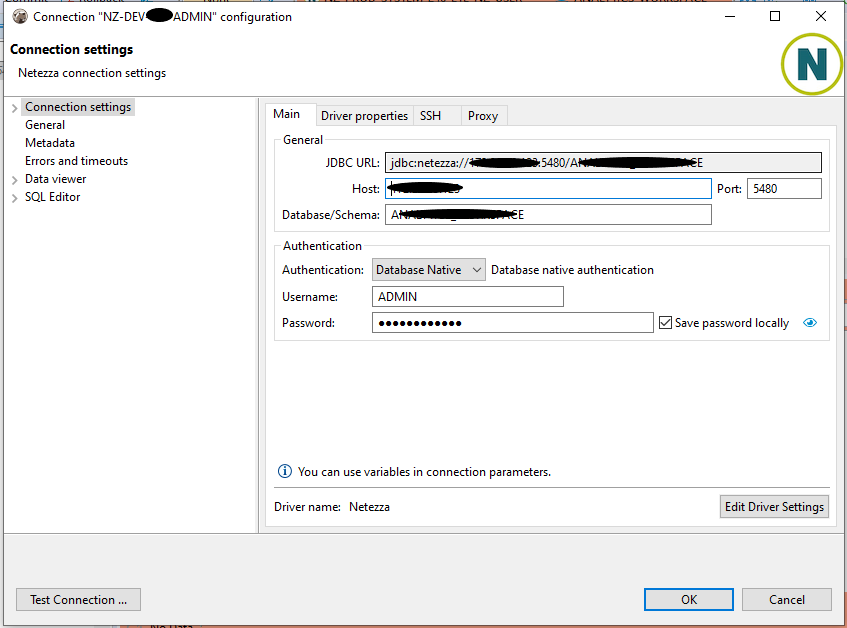This screenshot has height=628, width=847.
Task: Open the SSH tab
Action: click(x=430, y=115)
